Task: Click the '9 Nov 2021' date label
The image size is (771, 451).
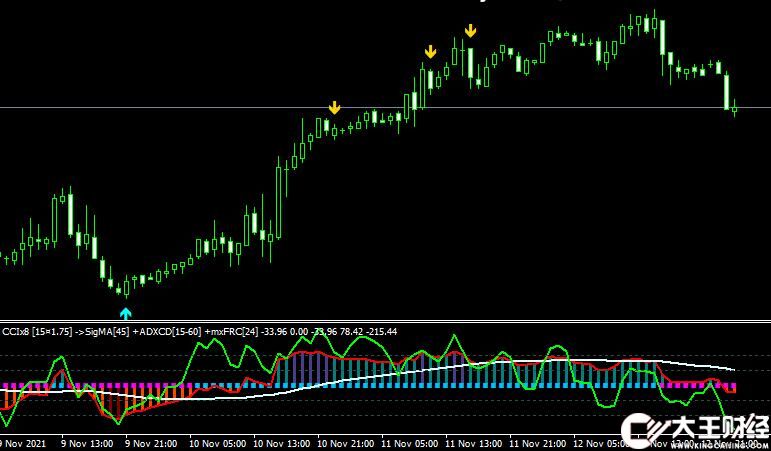Action: 24,444
